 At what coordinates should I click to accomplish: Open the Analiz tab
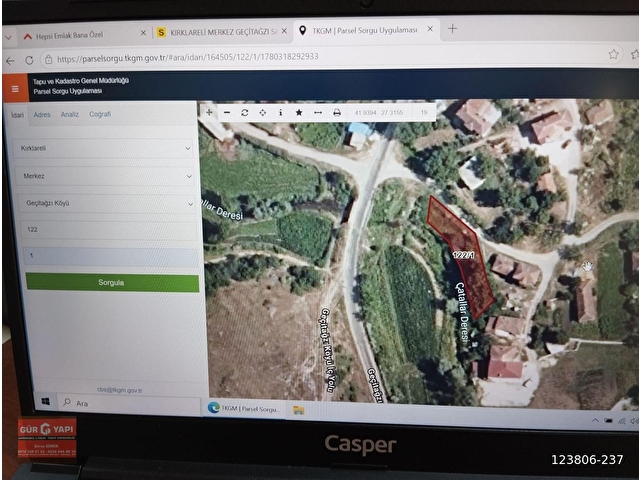[69, 114]
